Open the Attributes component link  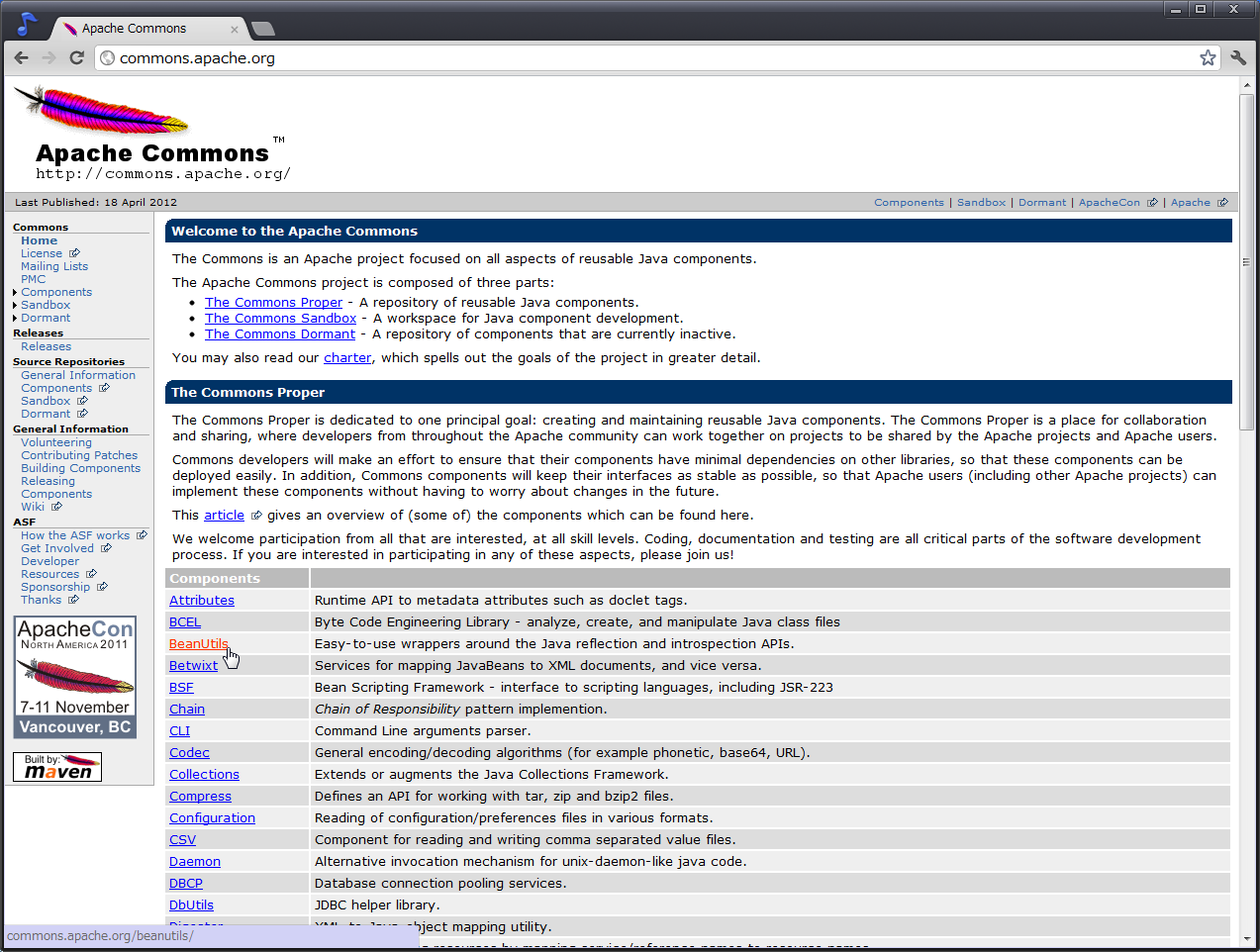(202, 601)
